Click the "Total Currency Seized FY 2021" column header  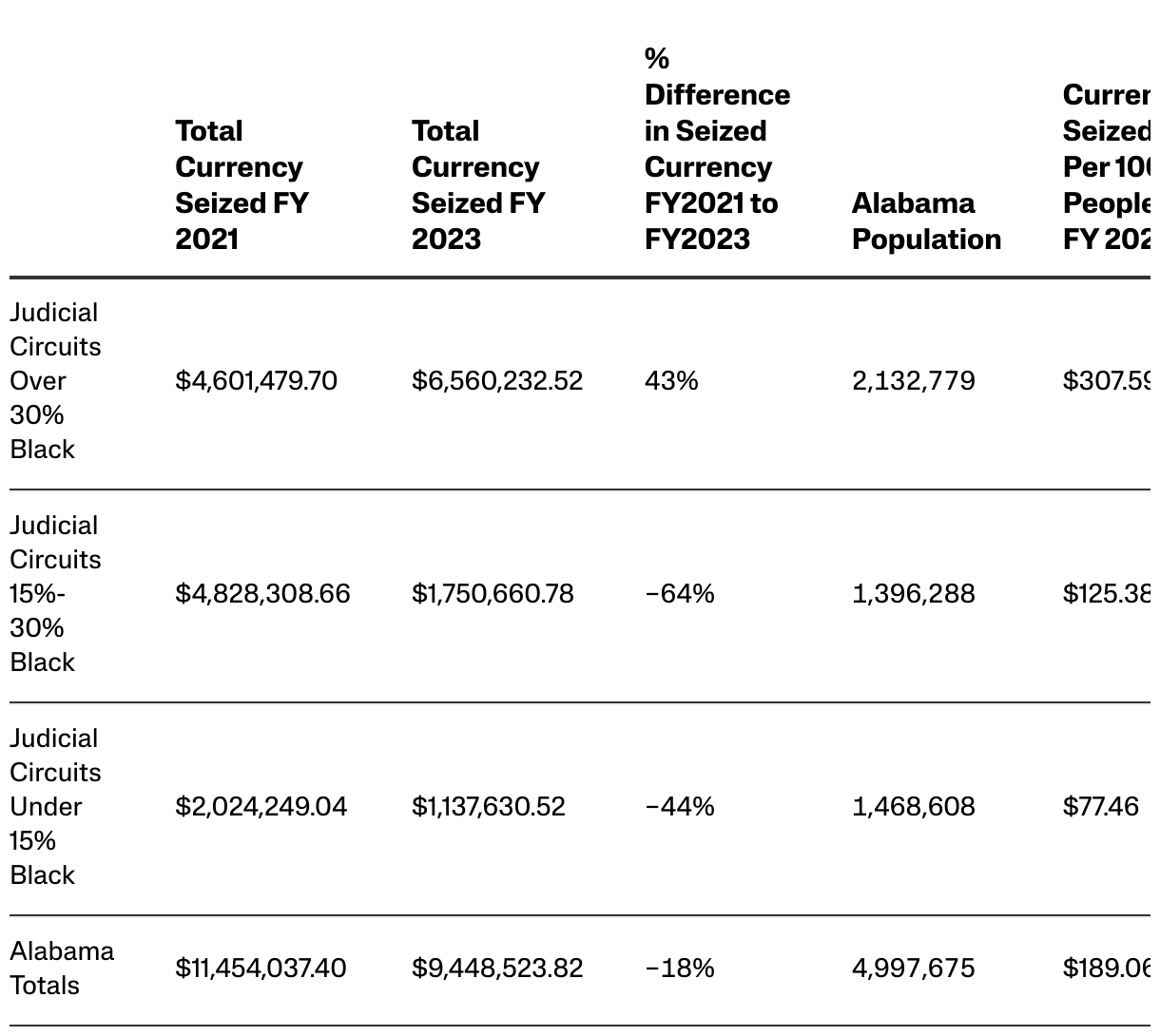point(242,184)
